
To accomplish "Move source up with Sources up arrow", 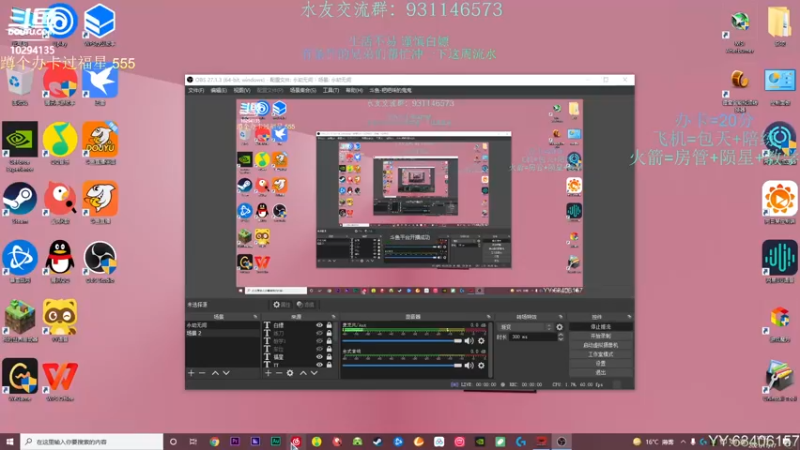I will (x=303, y=373).
